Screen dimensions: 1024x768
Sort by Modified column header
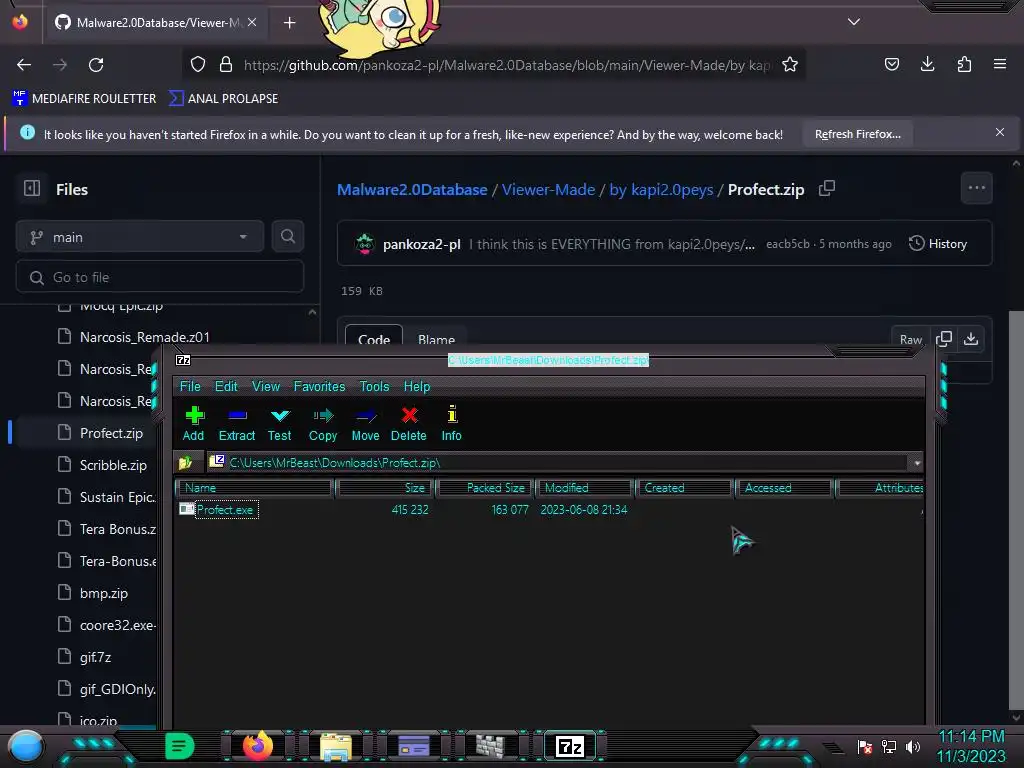tap(585, 488)
